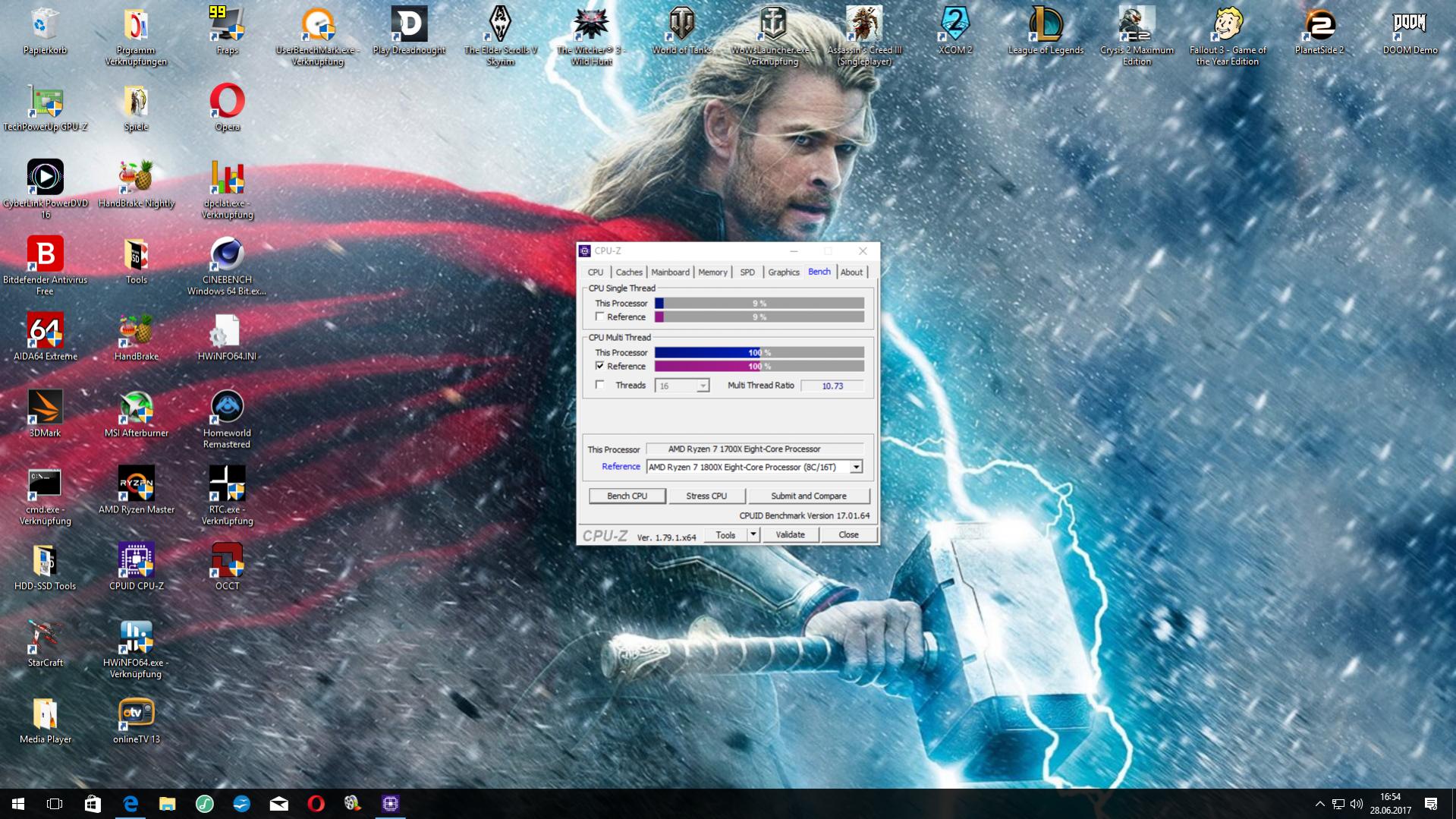Open the Windows Start menu
The image size is (1456, 819).
coord(18,804)
